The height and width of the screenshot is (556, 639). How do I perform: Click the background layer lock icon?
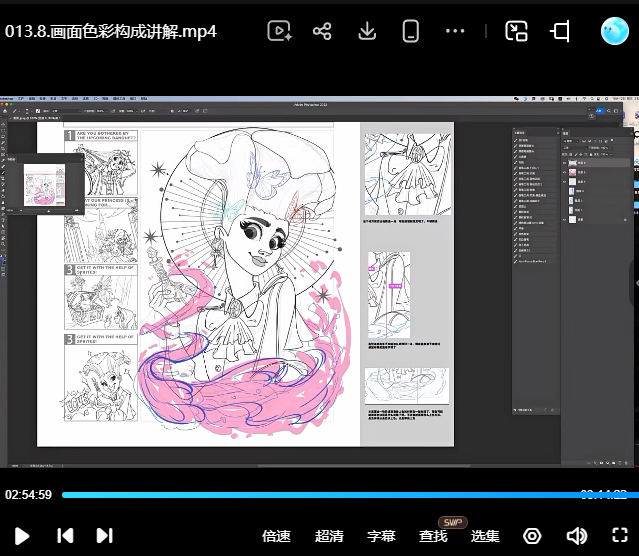pyautogui.click(x=625, y=220)
